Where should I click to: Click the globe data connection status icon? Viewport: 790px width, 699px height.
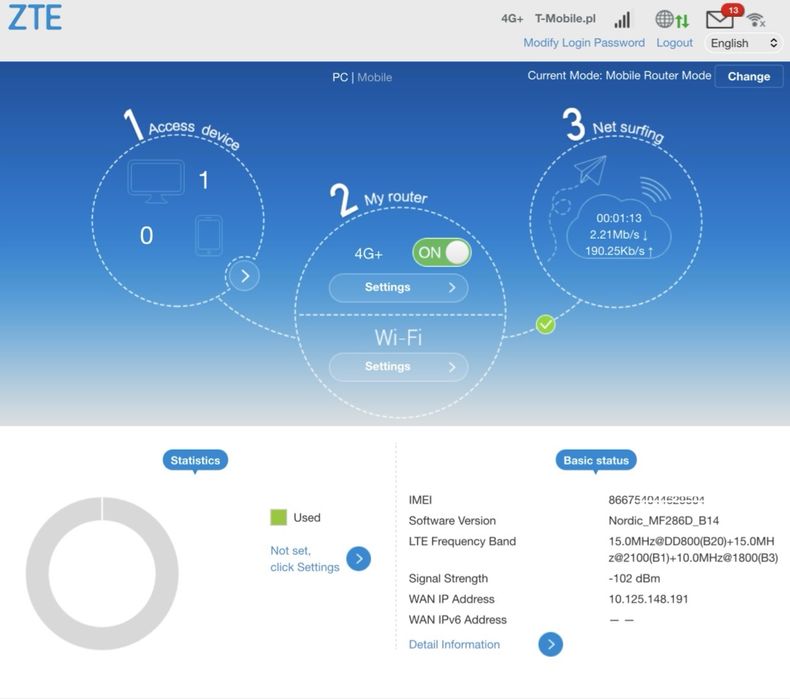click(672, 20)
